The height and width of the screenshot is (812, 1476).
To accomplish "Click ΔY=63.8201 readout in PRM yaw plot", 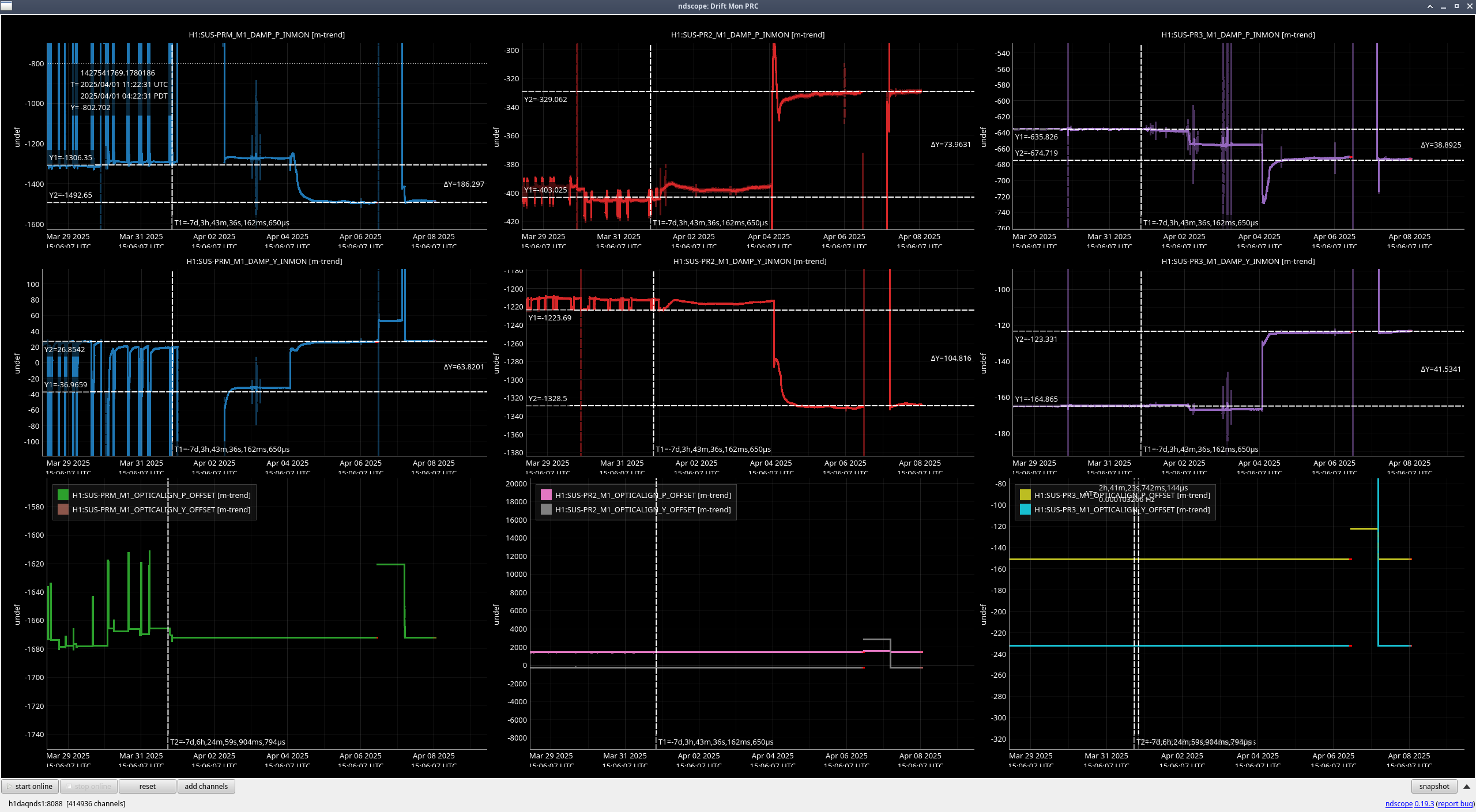I will pos(464,367).
